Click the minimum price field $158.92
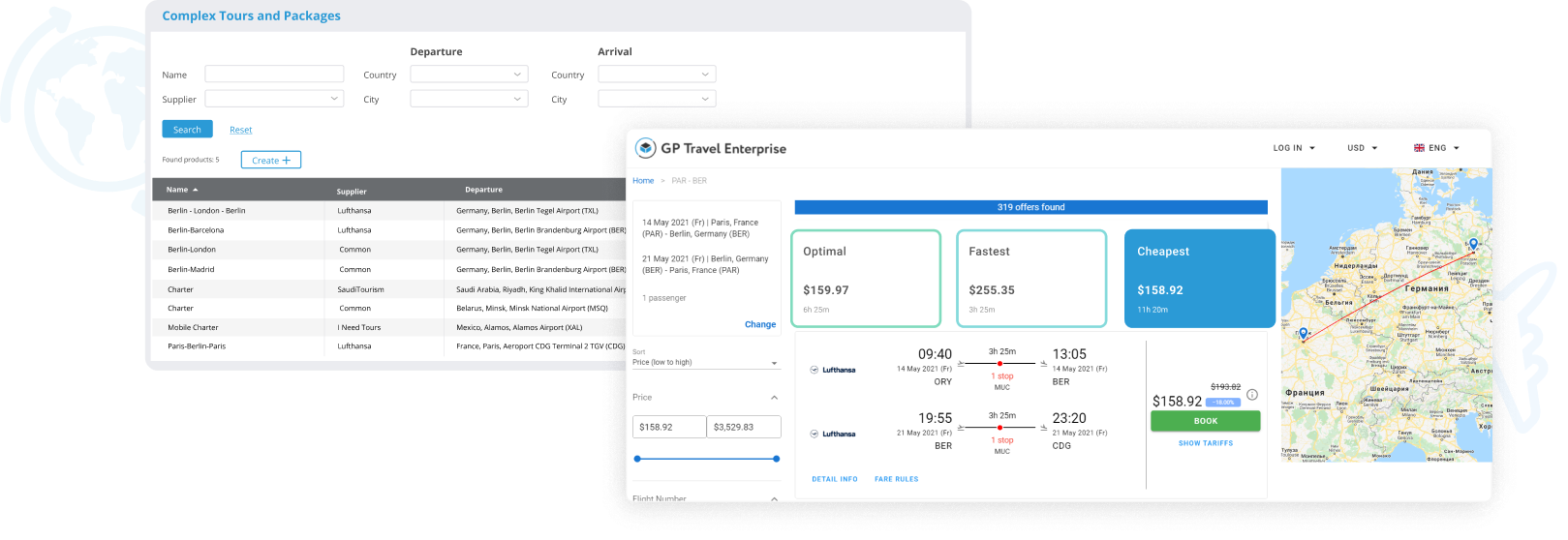 pyautogui.click(x=669, y=427)
